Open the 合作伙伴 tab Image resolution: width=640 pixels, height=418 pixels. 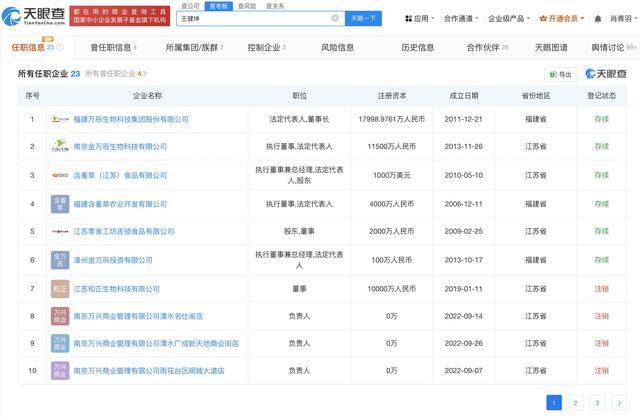coord(487,48)
